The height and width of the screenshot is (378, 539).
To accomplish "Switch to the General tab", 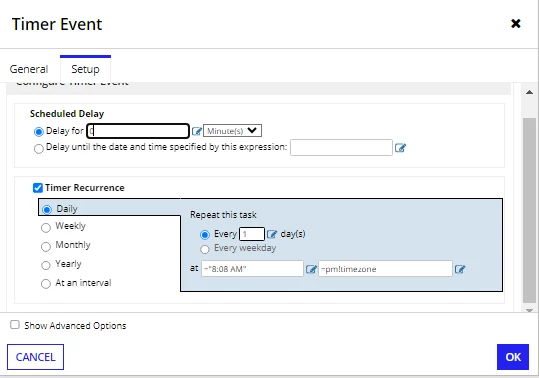I will (29, 69).
